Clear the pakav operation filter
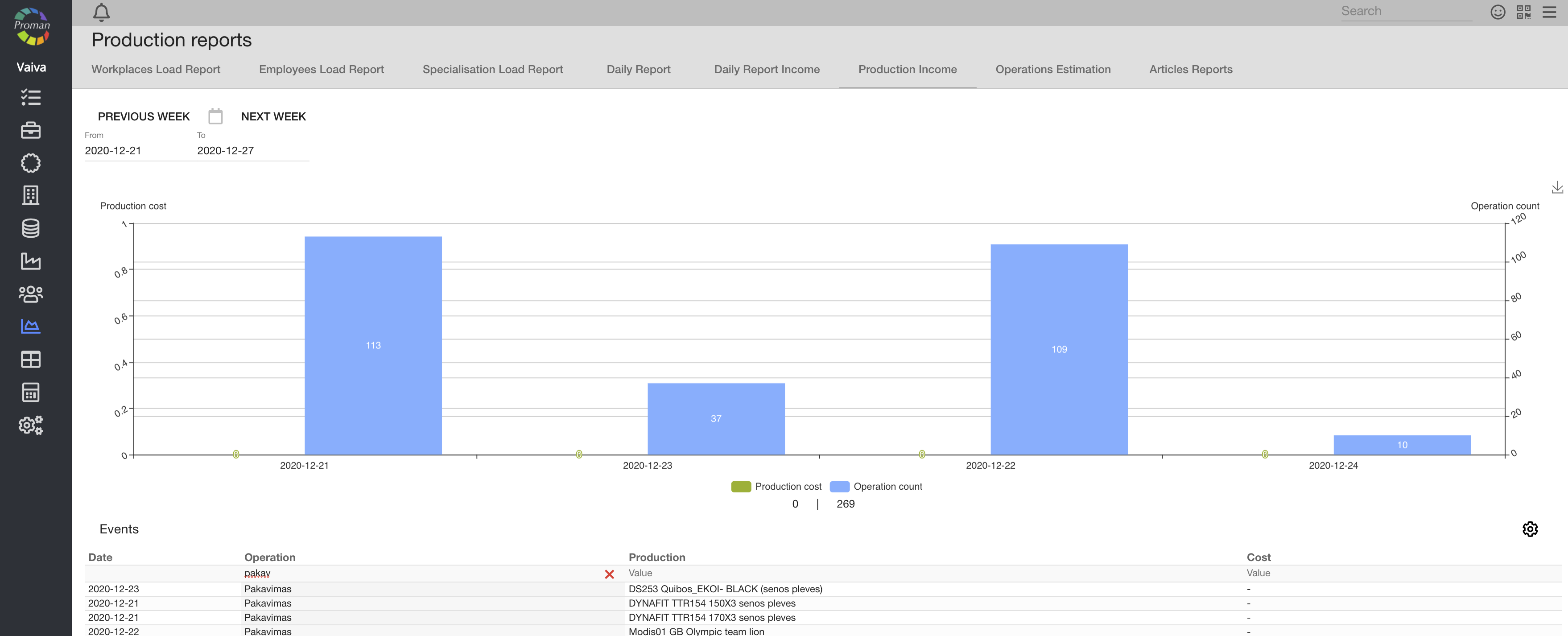 [609, 574]
